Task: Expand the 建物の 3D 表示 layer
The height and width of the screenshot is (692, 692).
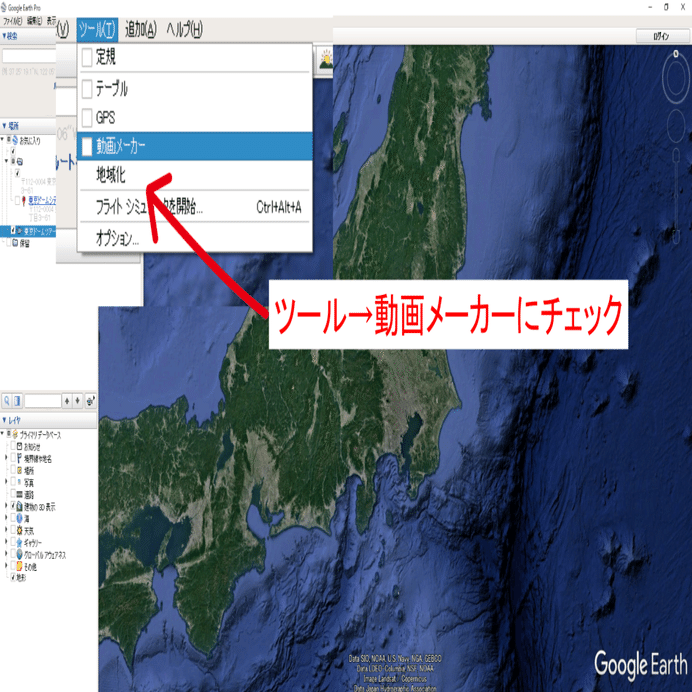Action: 6,506
